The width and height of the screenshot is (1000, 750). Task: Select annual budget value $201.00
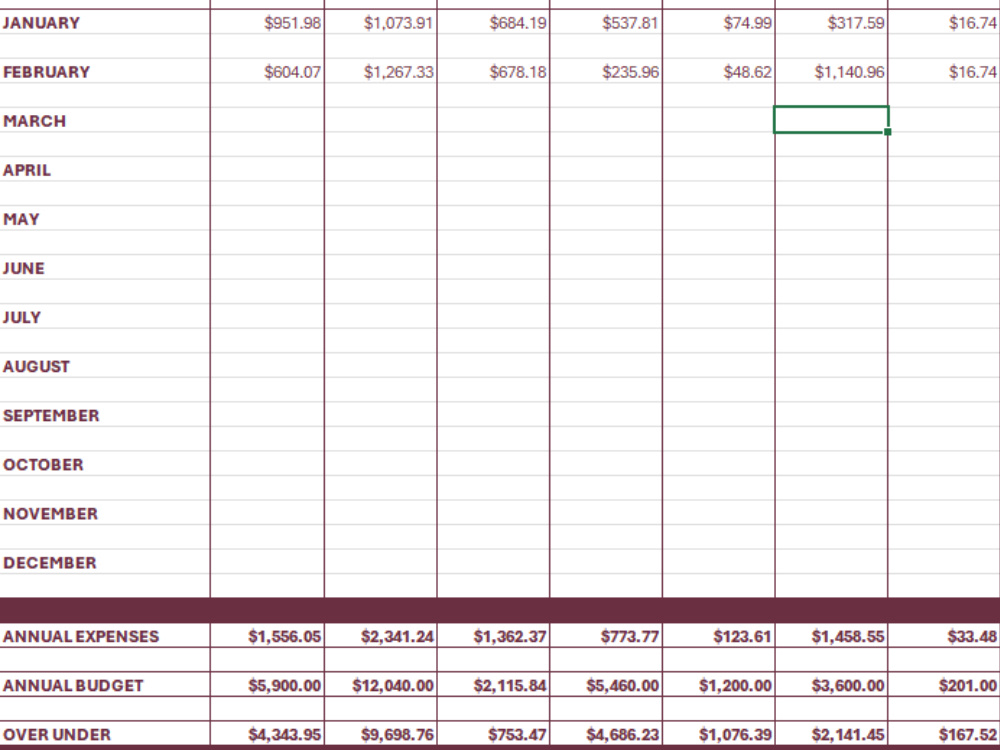coord(945,686)
